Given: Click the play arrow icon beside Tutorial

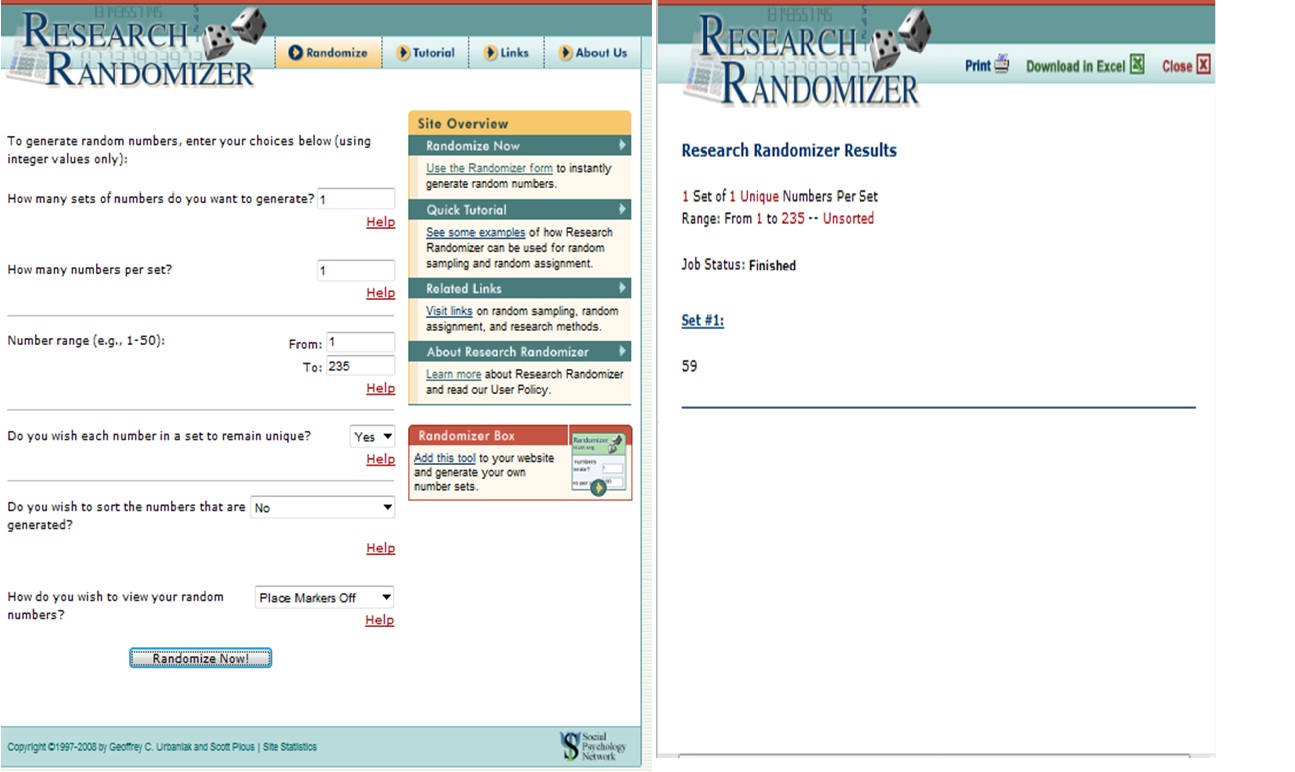Looking at the screenshot, I should [x=404, y=53].
